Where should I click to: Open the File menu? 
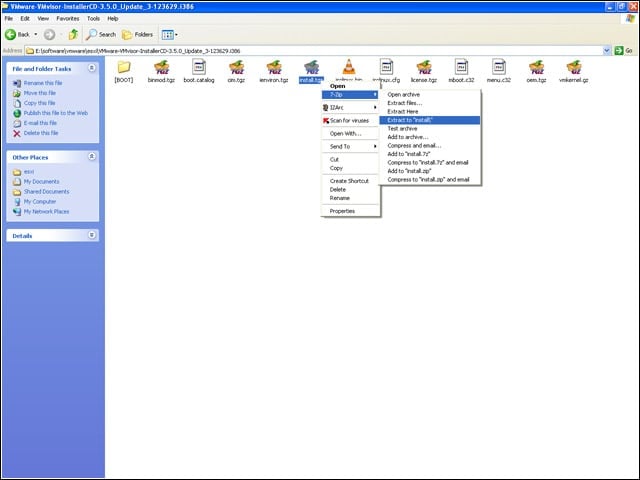[x=9, y=18]
